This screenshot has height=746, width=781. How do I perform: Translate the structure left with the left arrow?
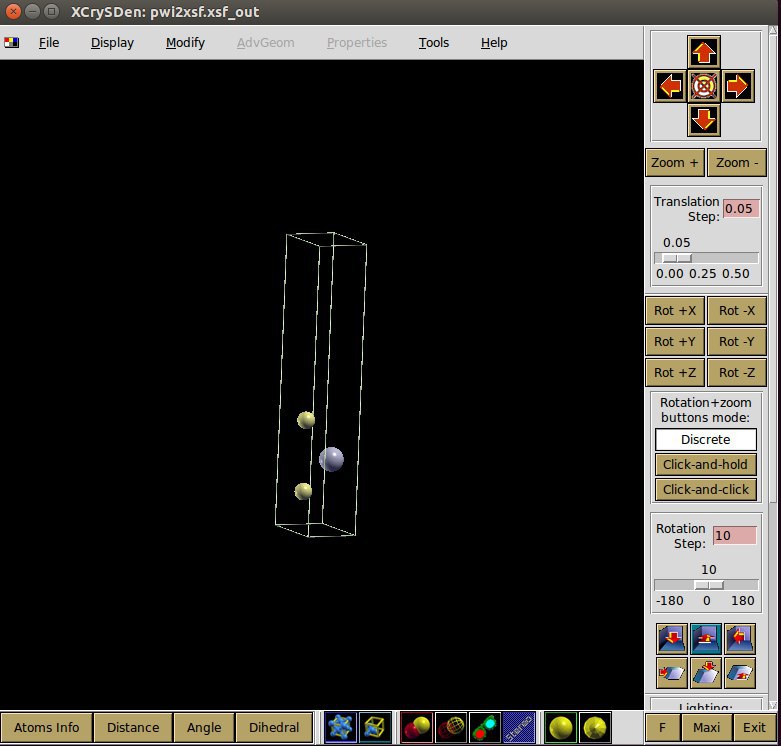[669, 86]
